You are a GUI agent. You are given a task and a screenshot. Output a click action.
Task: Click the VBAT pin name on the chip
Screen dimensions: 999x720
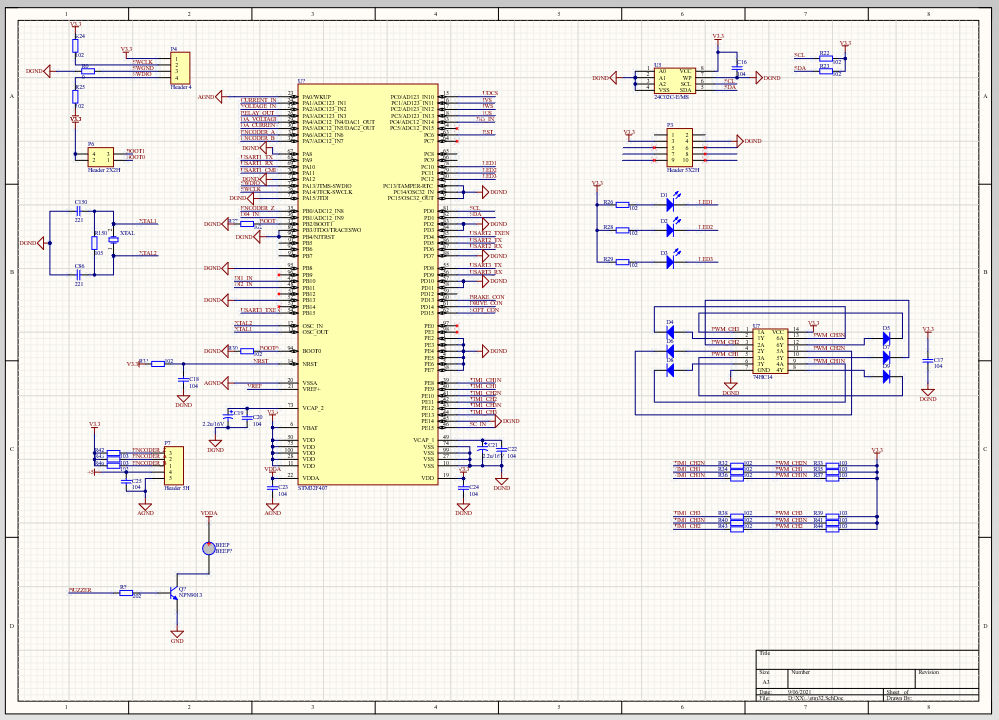click(x=310, y=428)
